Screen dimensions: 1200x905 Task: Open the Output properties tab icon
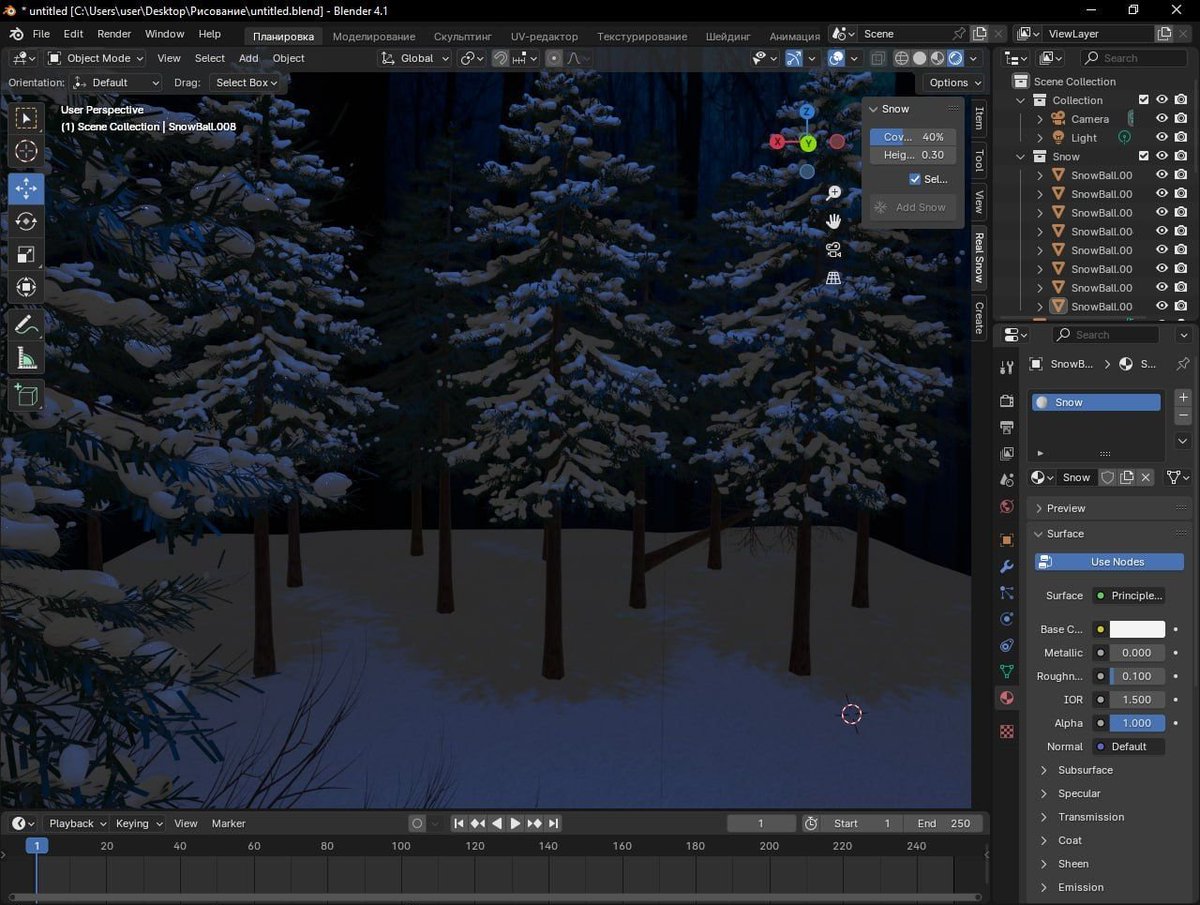(x=1007, y=428)
